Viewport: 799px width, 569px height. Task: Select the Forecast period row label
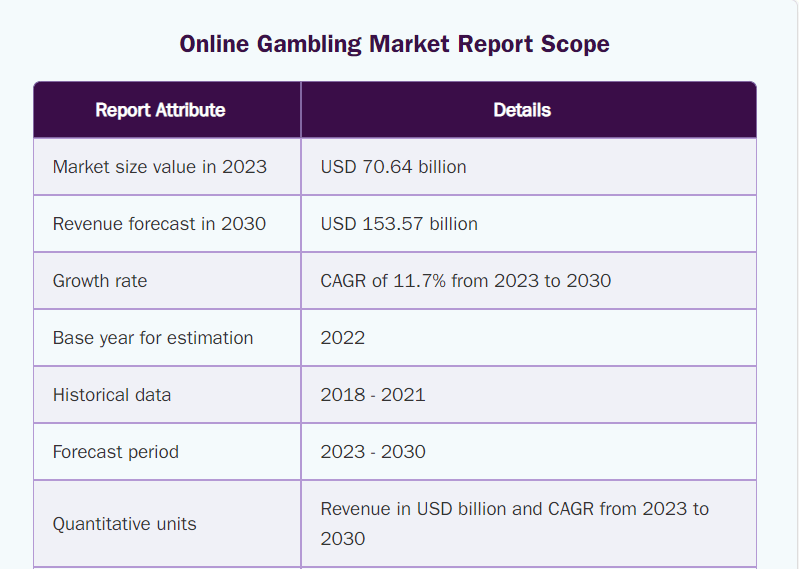116,452
